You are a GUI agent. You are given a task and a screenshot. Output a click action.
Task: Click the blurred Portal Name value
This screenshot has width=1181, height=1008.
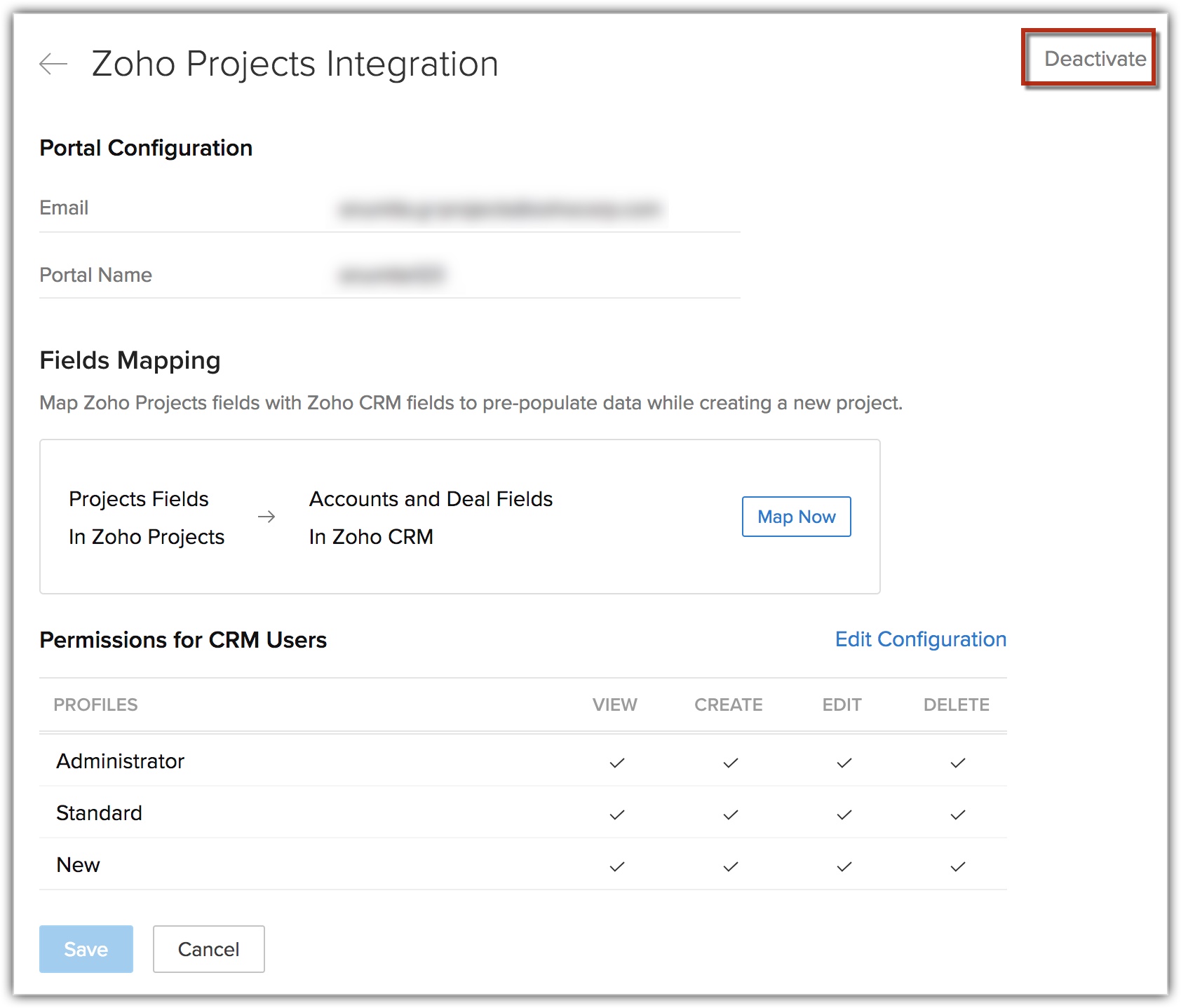[x=391, y=275]
